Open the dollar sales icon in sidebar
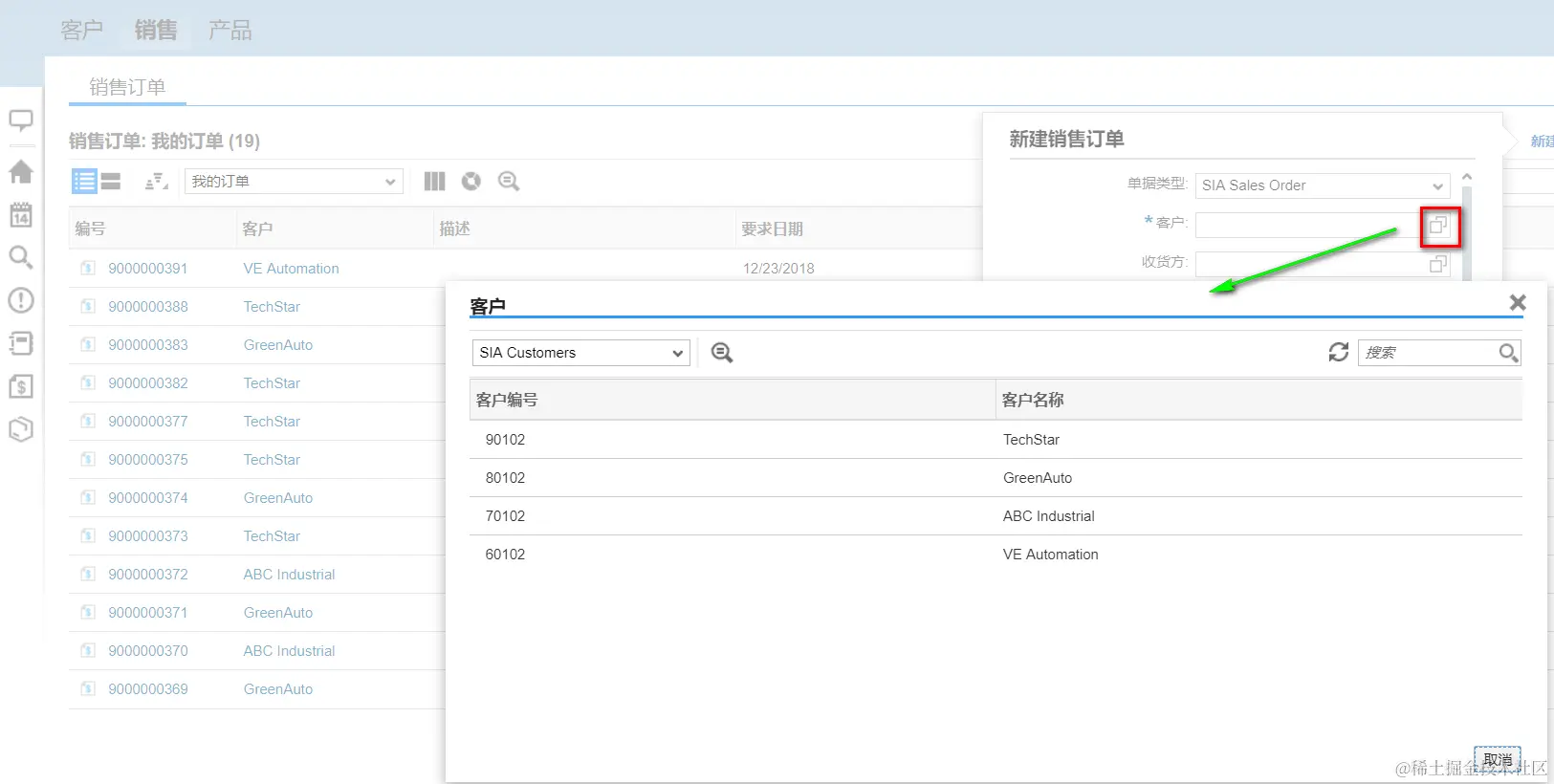The image size is (1554, 784). coord(21,386)
